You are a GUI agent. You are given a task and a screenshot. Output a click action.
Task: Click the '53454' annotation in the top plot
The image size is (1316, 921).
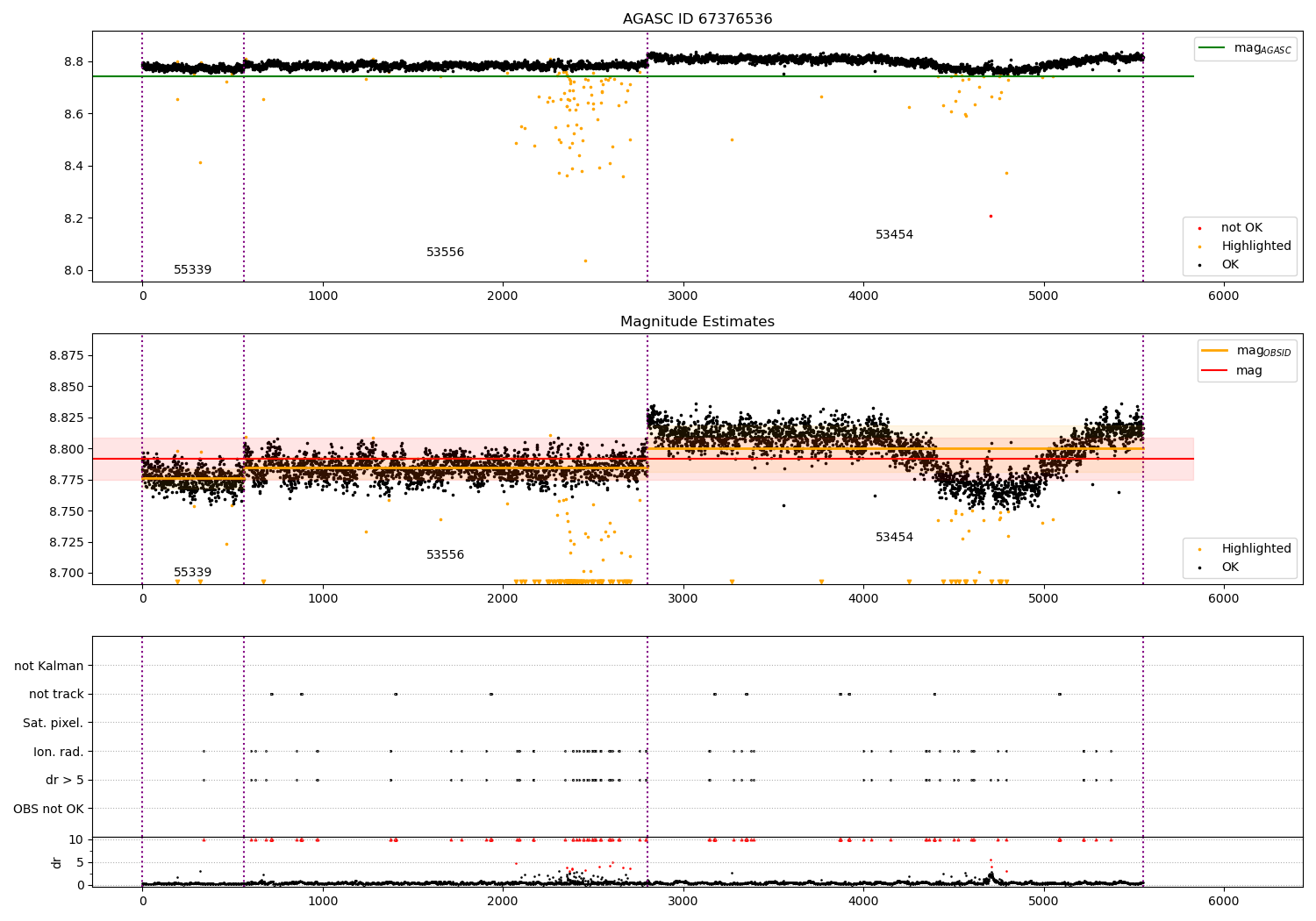click(894, 235)
